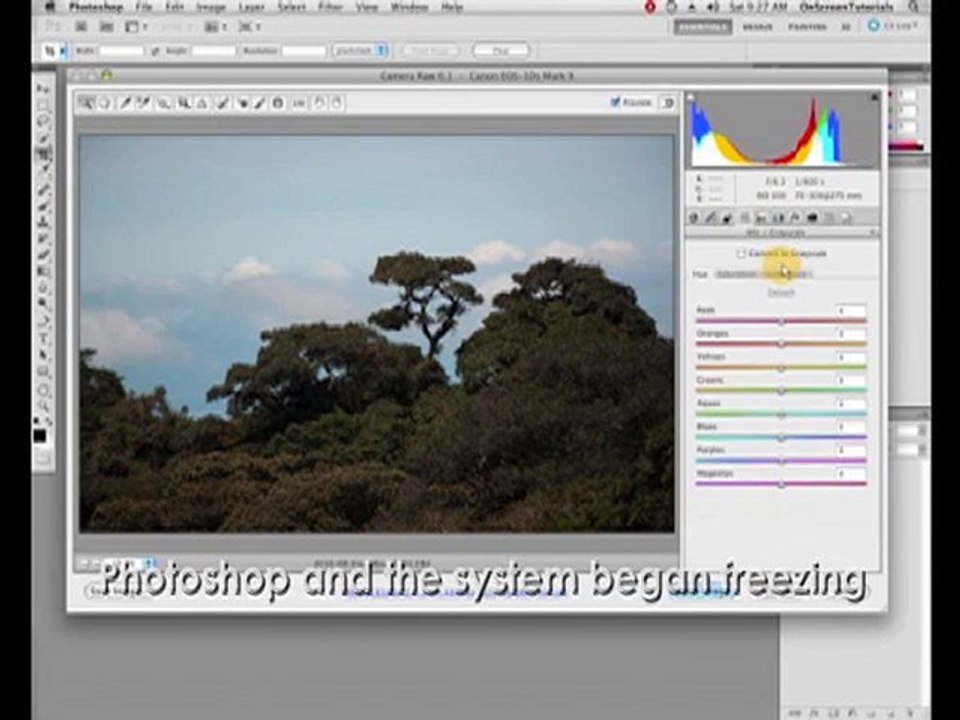Open the Tone Curve panel icon
This screenshot has width=960, height=720.
pos(711,217)
